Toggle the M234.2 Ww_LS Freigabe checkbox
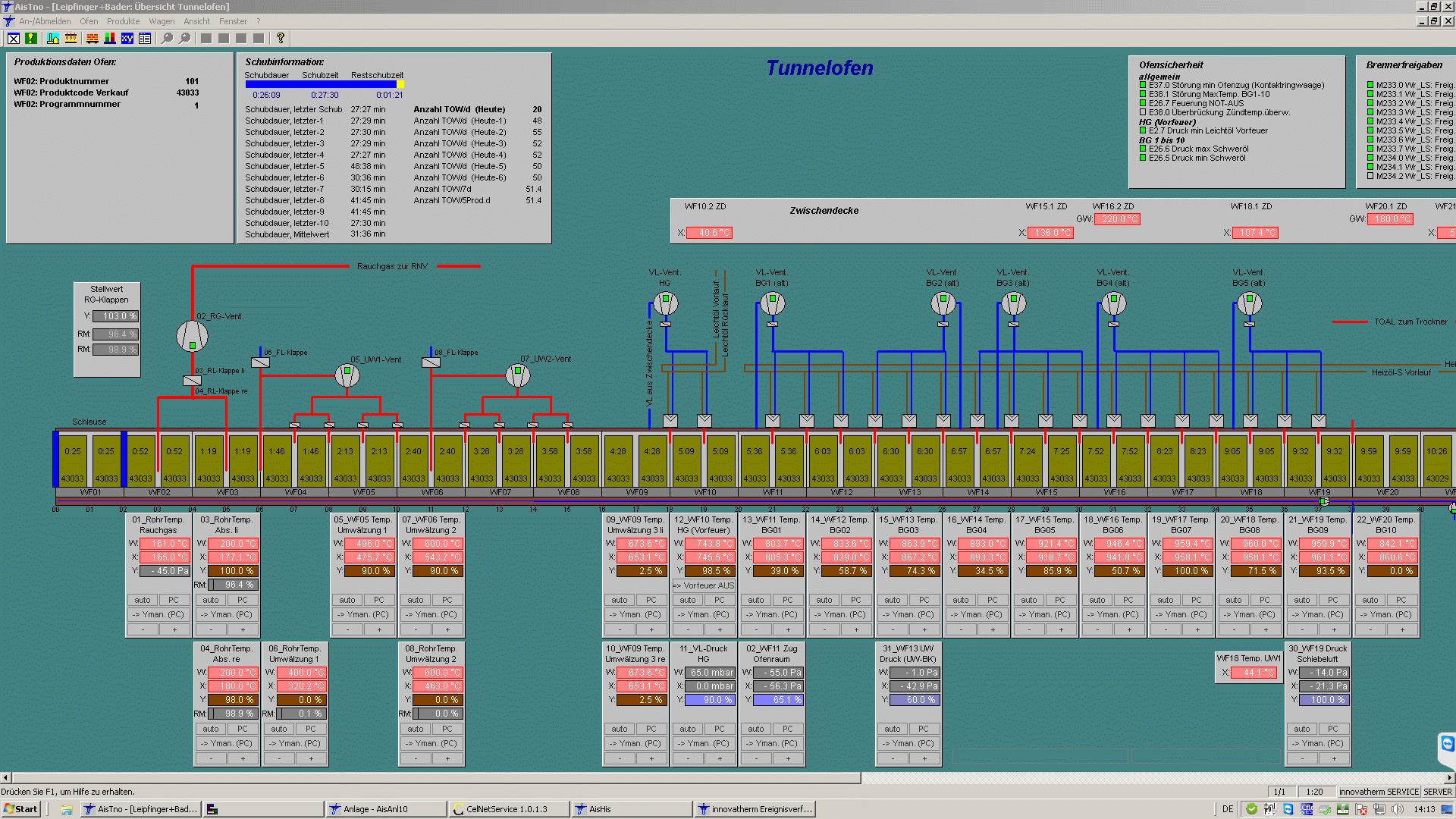 click(x=1370, y=175)
